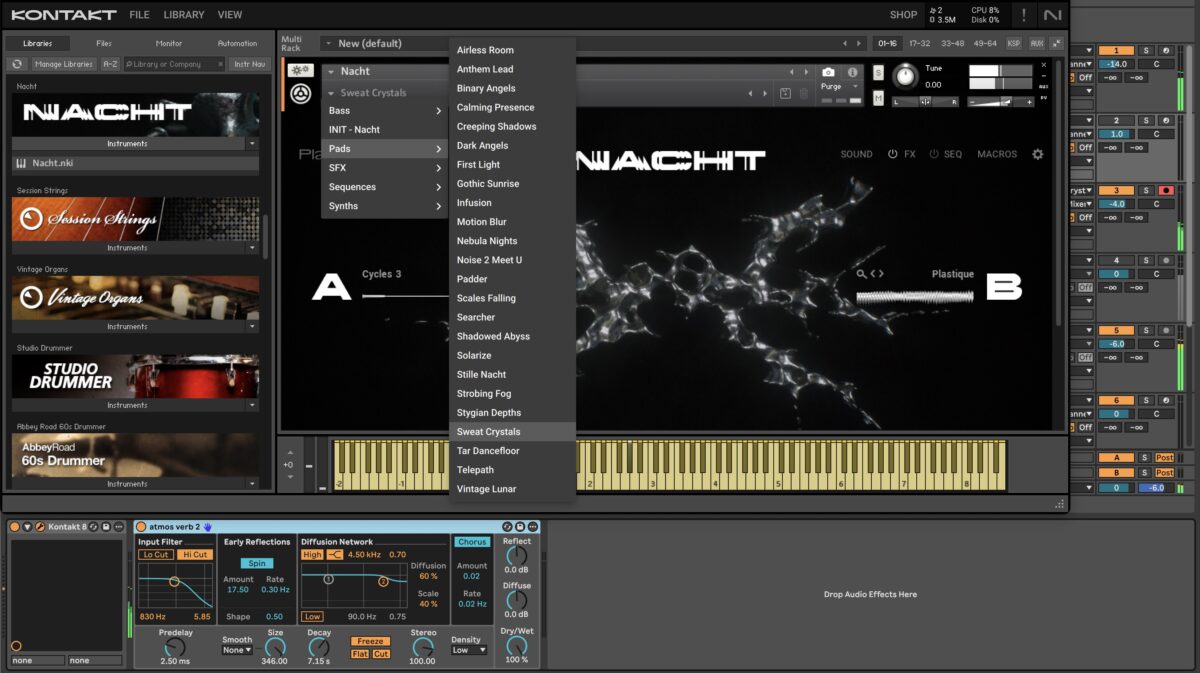Toggle the Kontakt instrument Solo button
The width and height of the screenshot is (1200, 673).
(x=878, y=72)
